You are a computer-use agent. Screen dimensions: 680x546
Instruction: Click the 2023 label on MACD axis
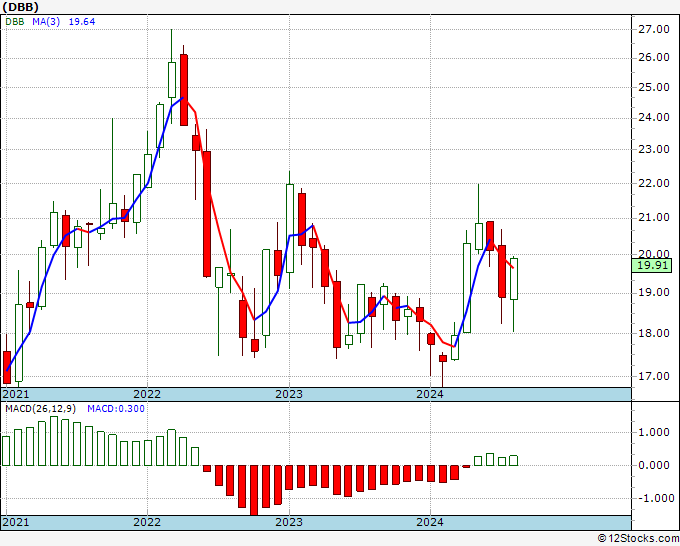click(289, 522)
